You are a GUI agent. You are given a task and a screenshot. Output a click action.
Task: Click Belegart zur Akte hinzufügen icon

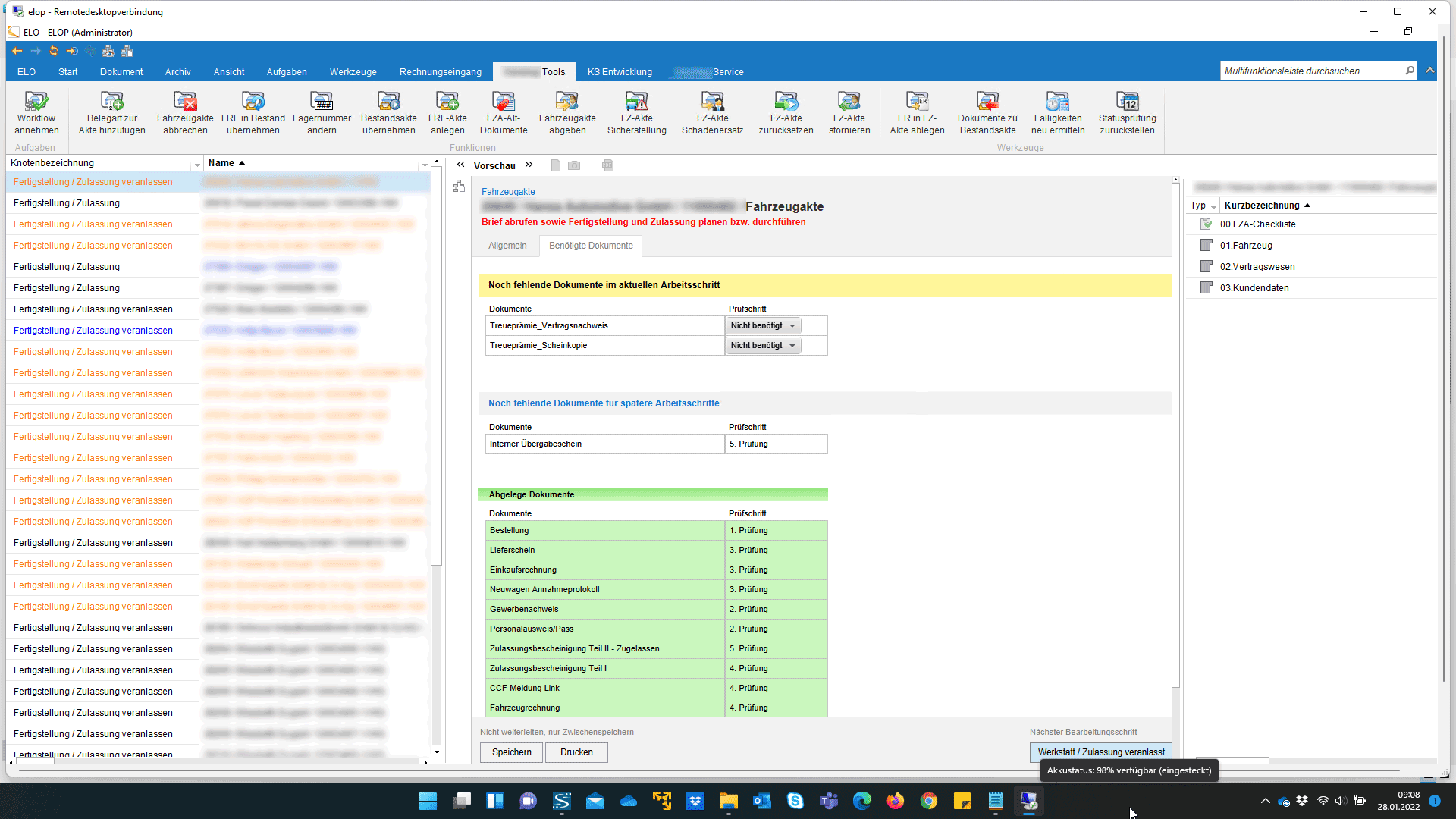click(x=111, y=101)
